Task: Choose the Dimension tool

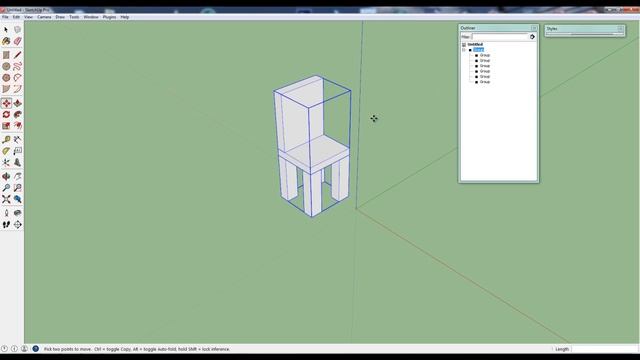Action: [18, 140]
